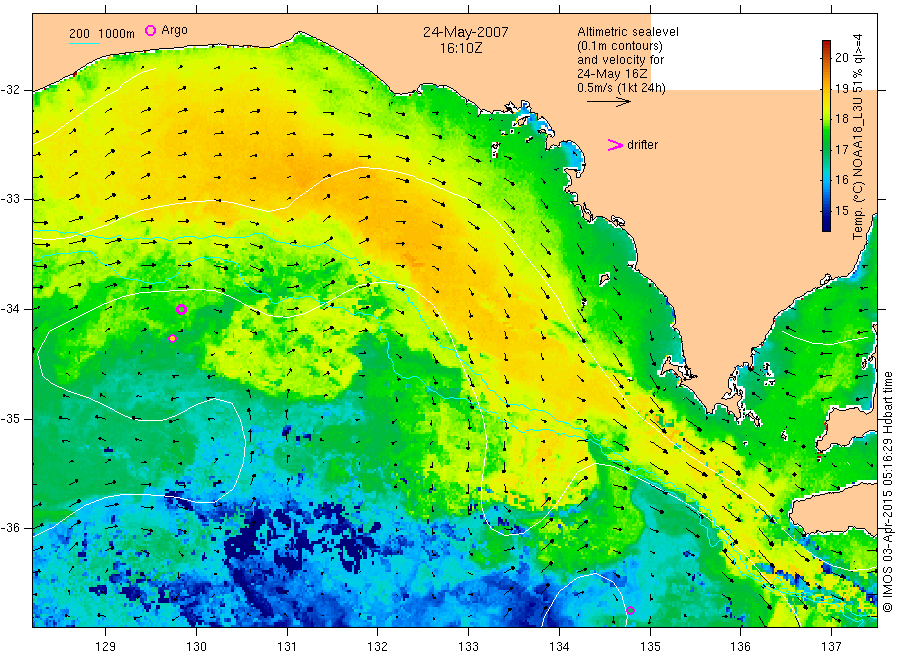The height and width of the screenshot is (660, 900).
Task: Click latitude label -34
Action: [x=10, y=309]
